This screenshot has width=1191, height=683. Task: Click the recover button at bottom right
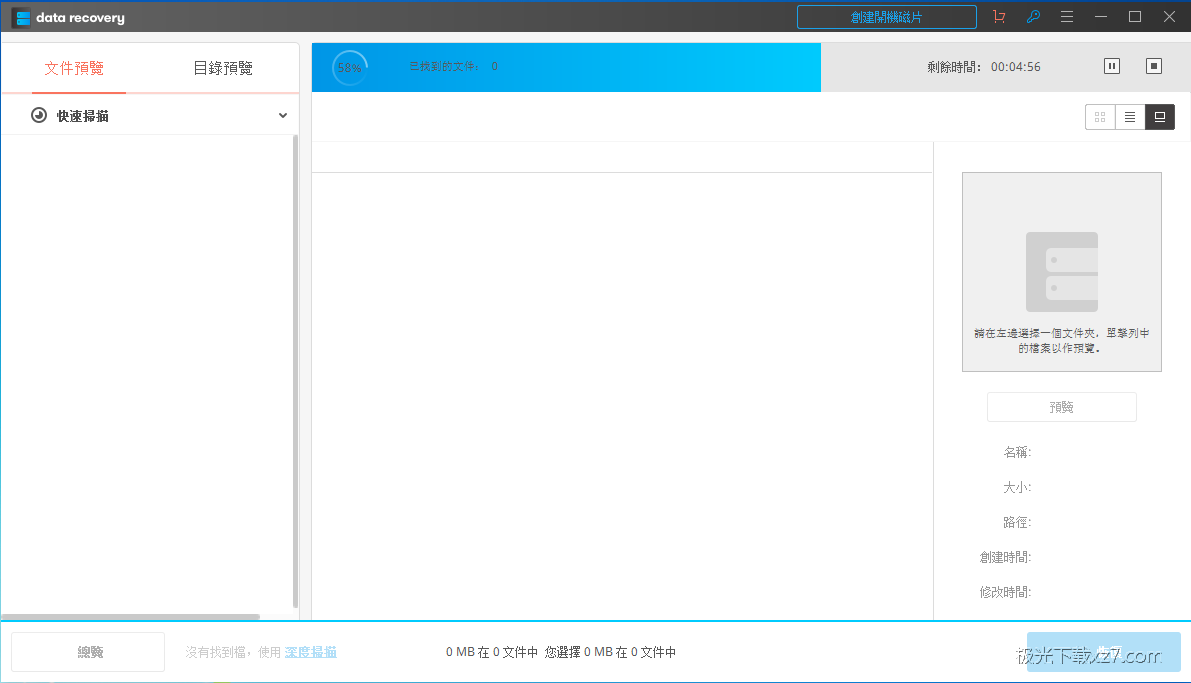coord(1104,652)
